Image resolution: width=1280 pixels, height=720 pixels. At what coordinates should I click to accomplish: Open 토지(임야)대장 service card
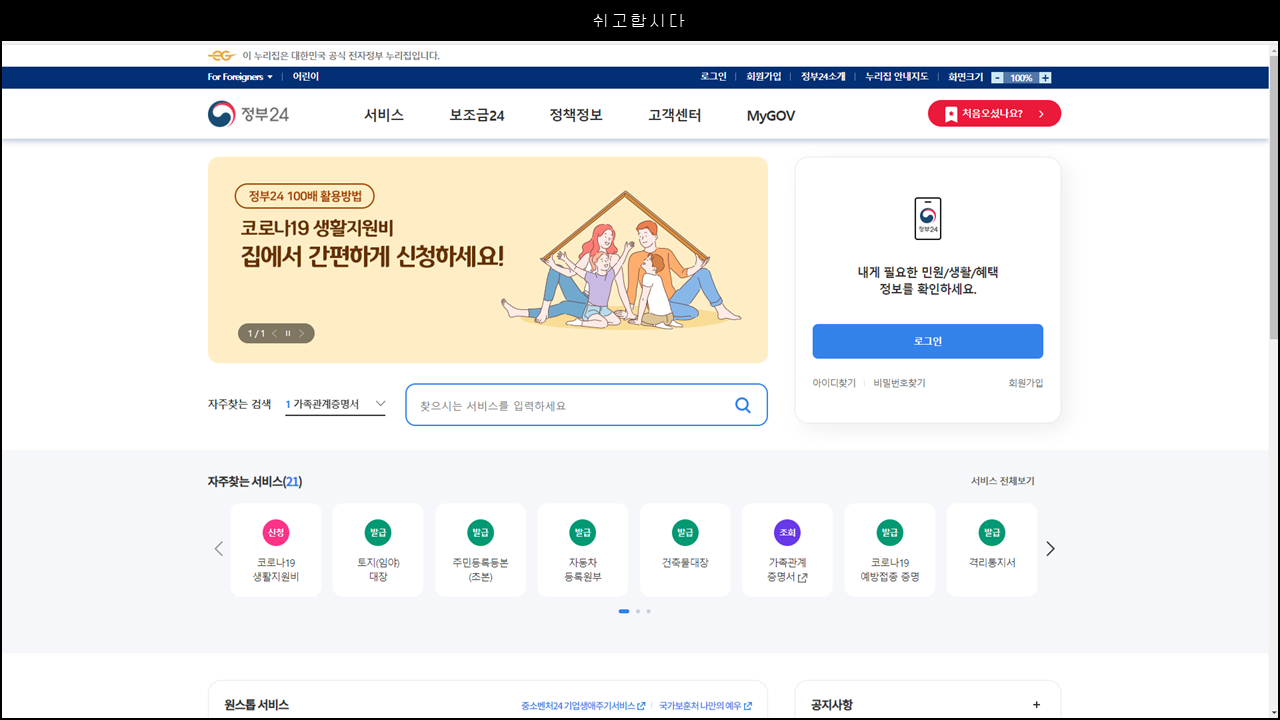(x=378, y=550)
